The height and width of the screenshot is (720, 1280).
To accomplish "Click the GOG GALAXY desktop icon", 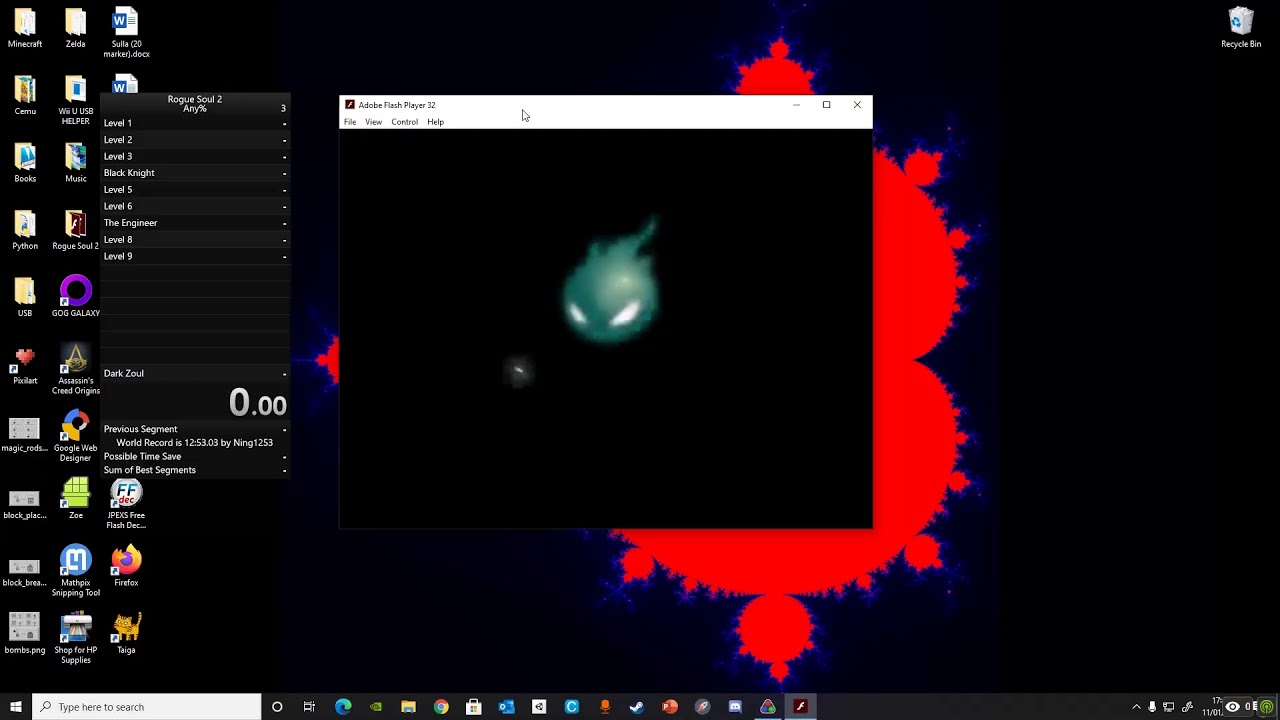I will pos(75,297).
